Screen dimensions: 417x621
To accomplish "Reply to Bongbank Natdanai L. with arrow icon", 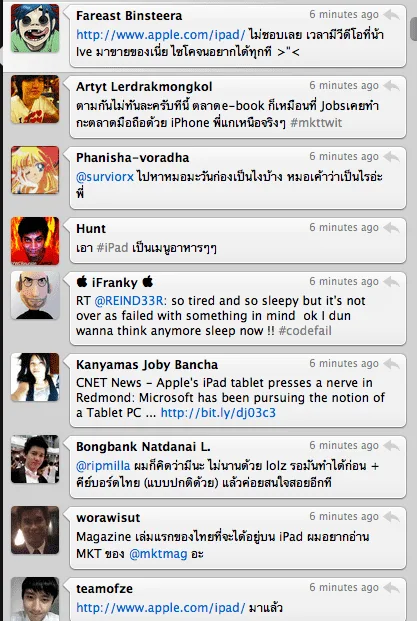I will pyautogui.click(x=391, y=446).
